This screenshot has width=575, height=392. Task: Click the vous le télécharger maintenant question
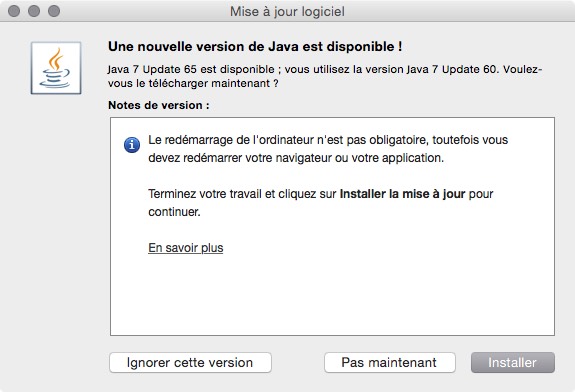[193, 83]
